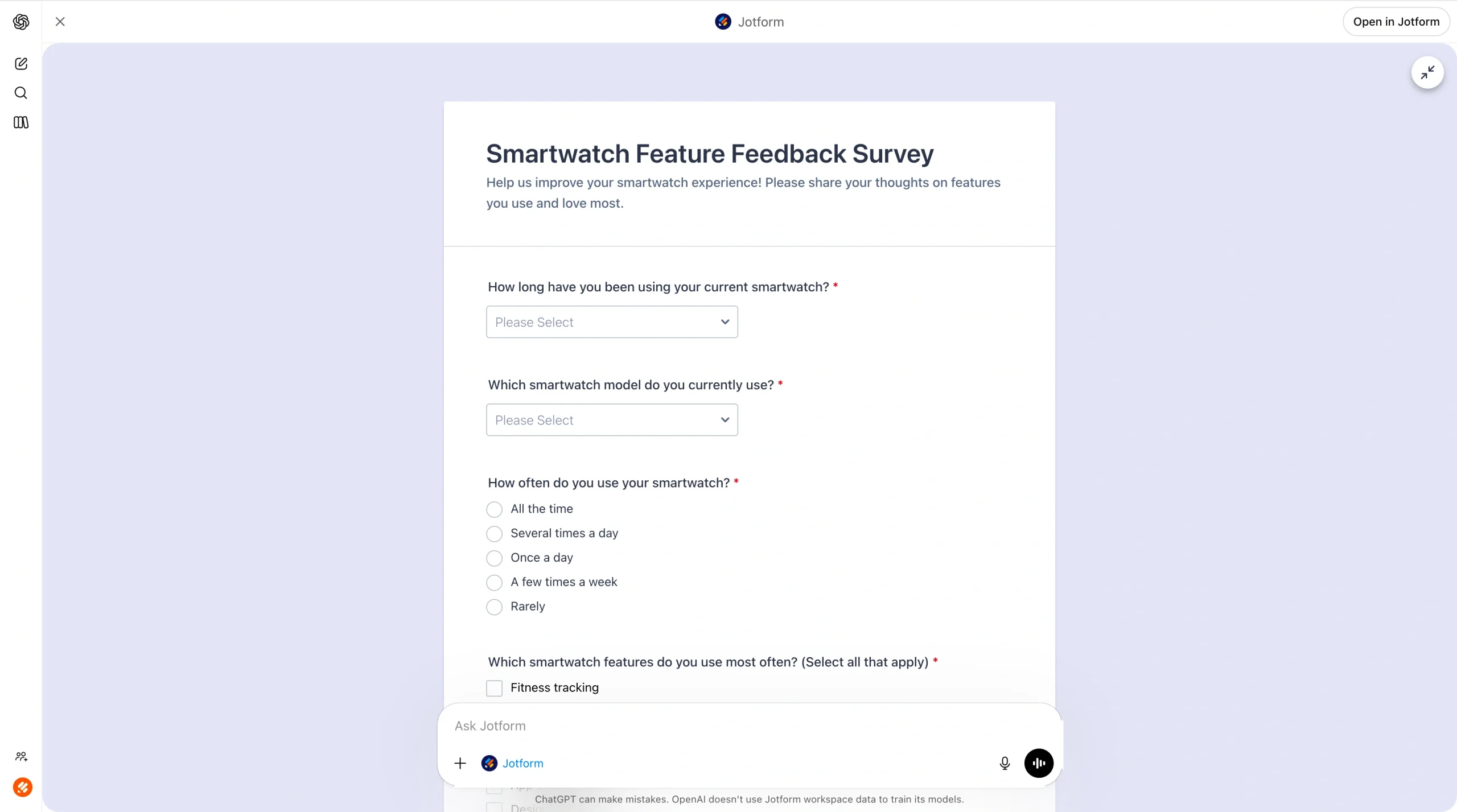Image resolution: width=1457 pixels, height=812 pixels.
Task: Select the 'All the time' radio option
Action: tap(493, 509)
